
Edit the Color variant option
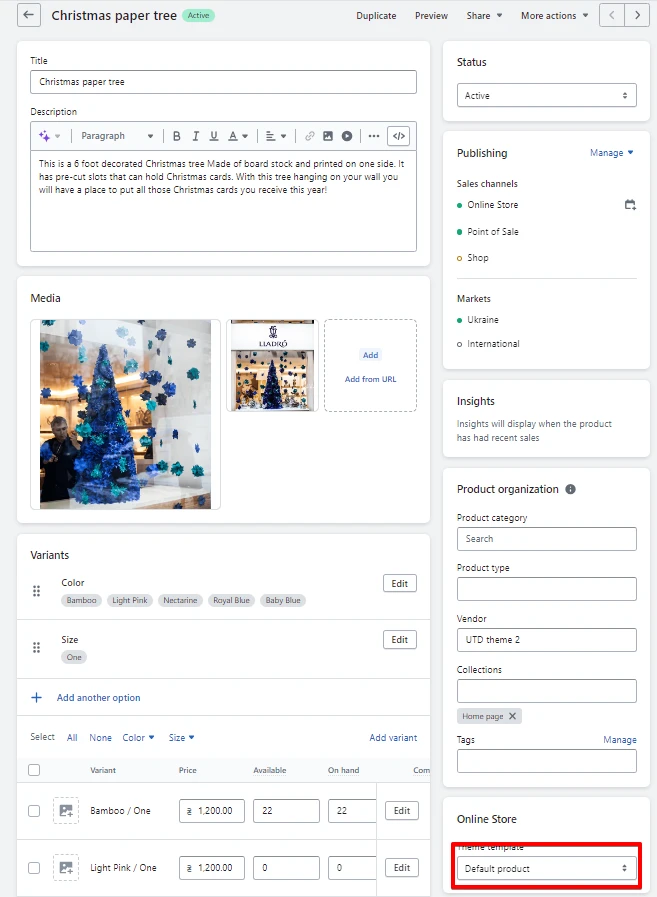399,584
